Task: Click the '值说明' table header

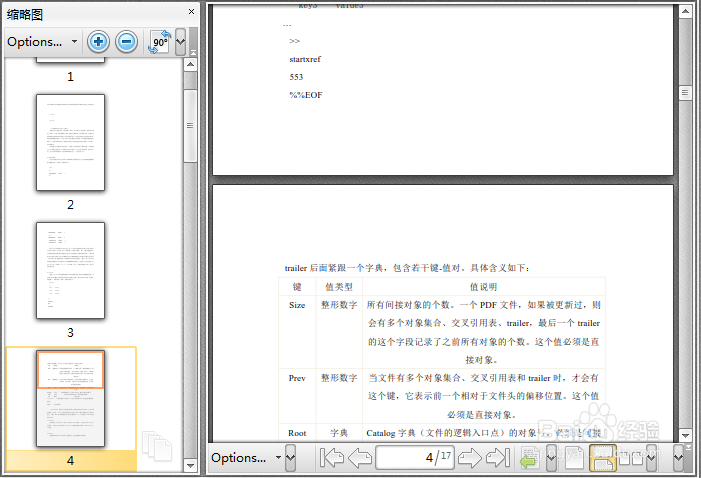Action: click(483, 287)
